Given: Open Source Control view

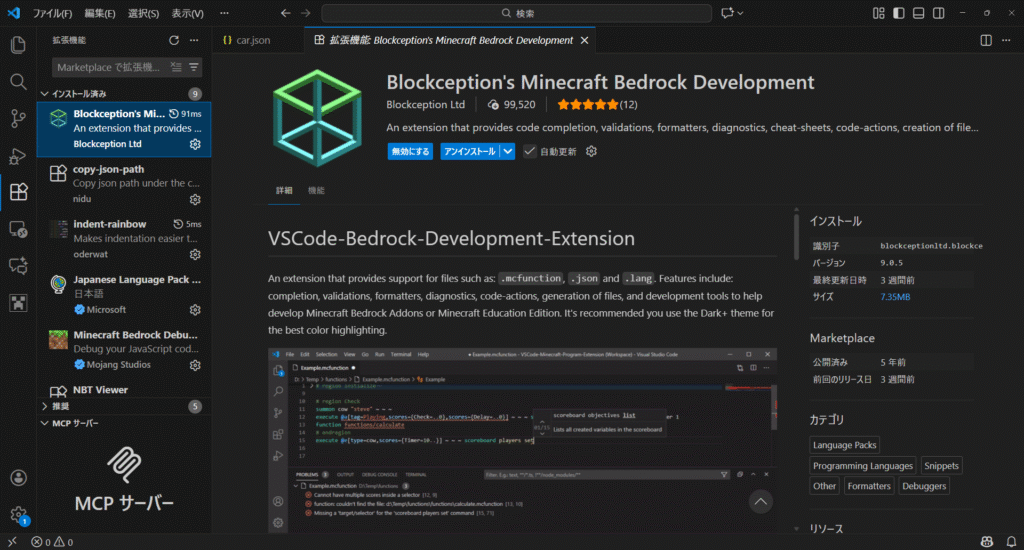Looking at the screenshot, I should click(x=18, y=118).
